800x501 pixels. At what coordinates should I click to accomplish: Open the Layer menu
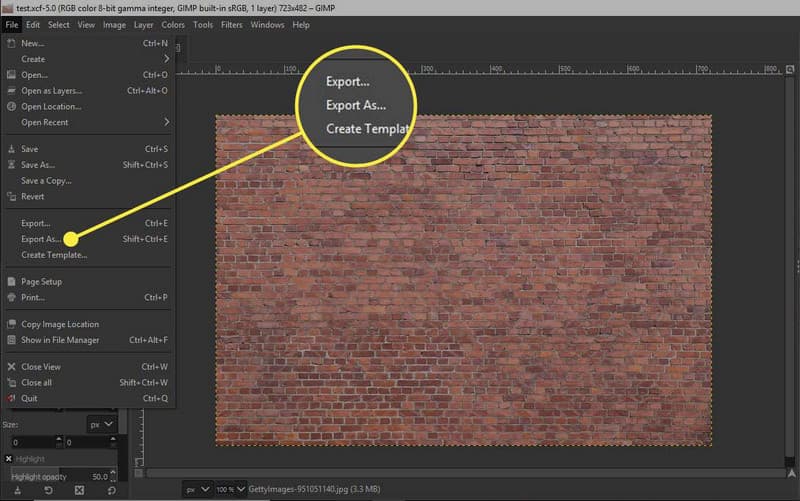tap(143, 24)
